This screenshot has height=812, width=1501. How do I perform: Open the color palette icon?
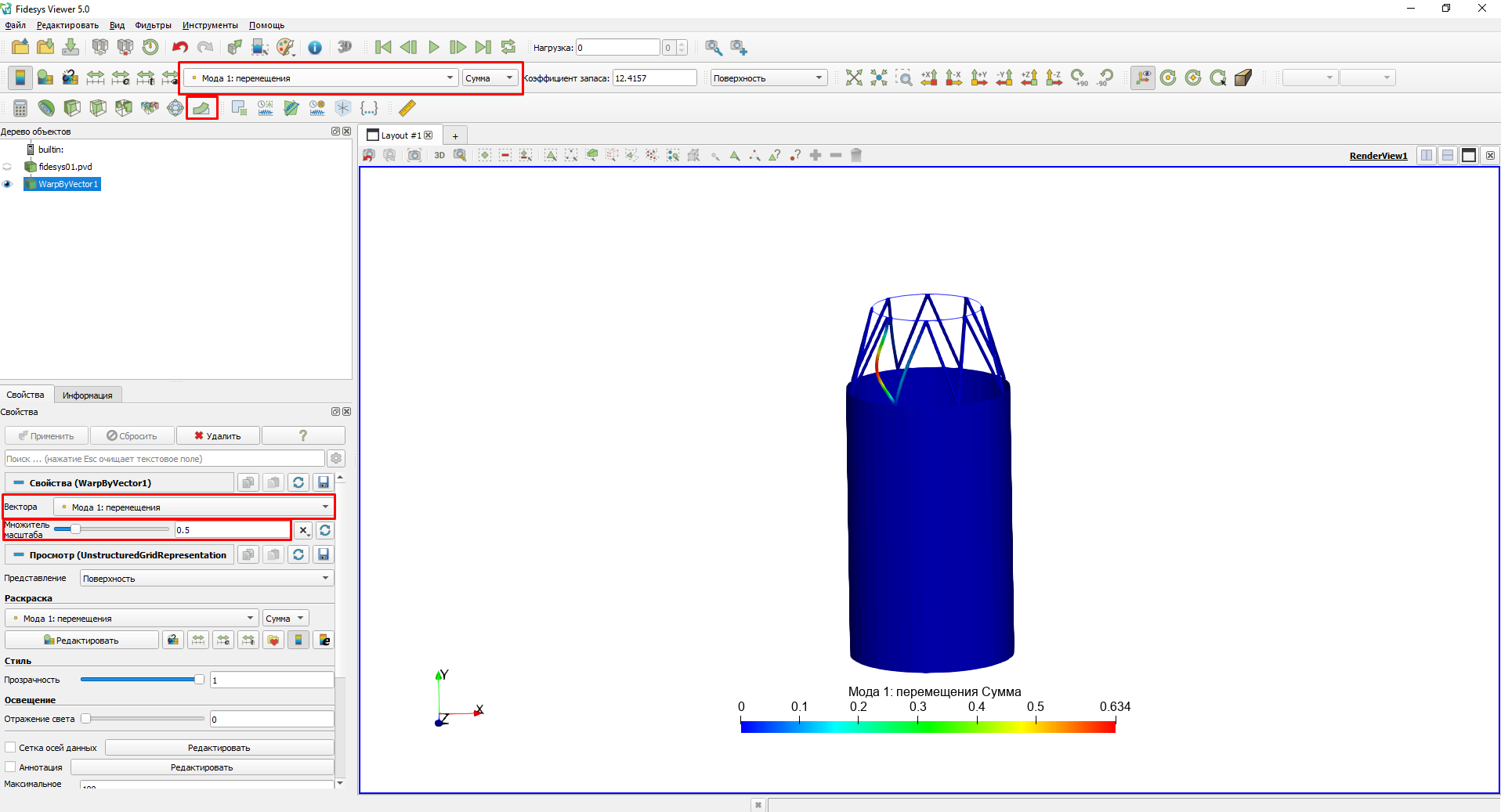click(286, 47)
